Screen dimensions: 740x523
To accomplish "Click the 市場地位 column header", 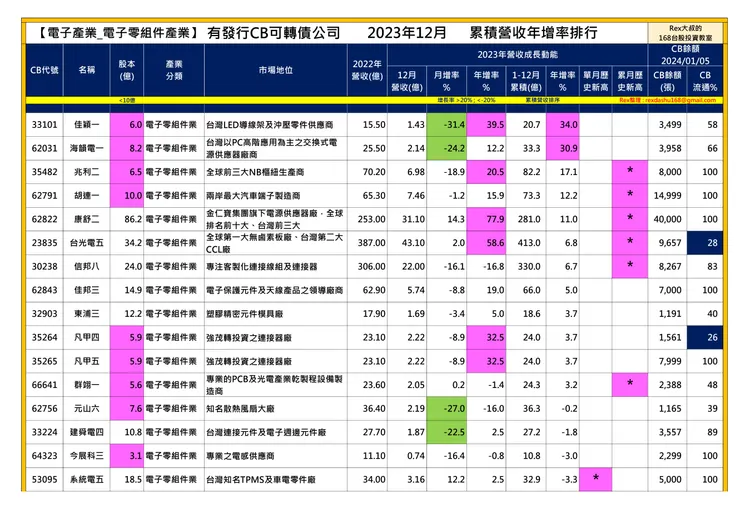I will point(276,70).
